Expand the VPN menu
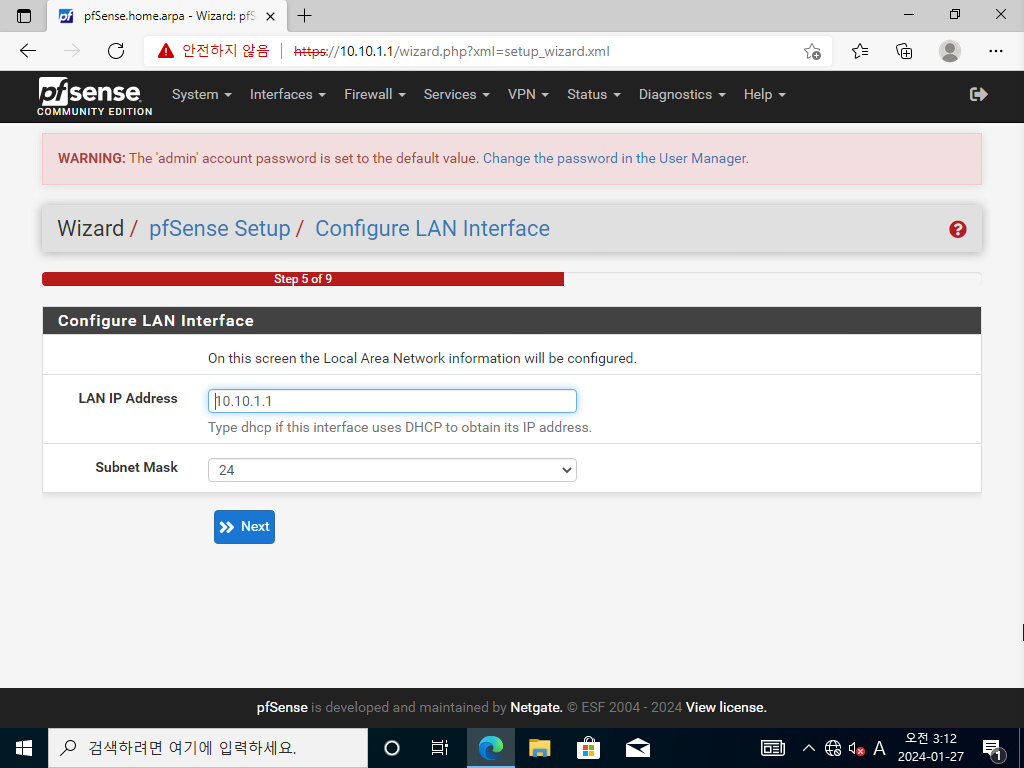1024x768 pixels. tap(528, 95)
